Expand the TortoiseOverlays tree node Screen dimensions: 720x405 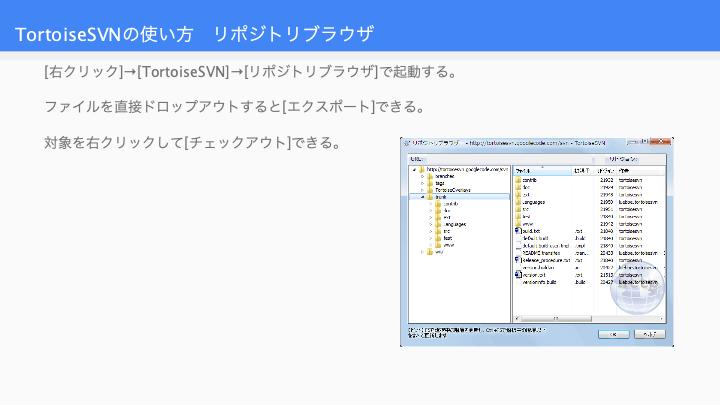point(423,190)
